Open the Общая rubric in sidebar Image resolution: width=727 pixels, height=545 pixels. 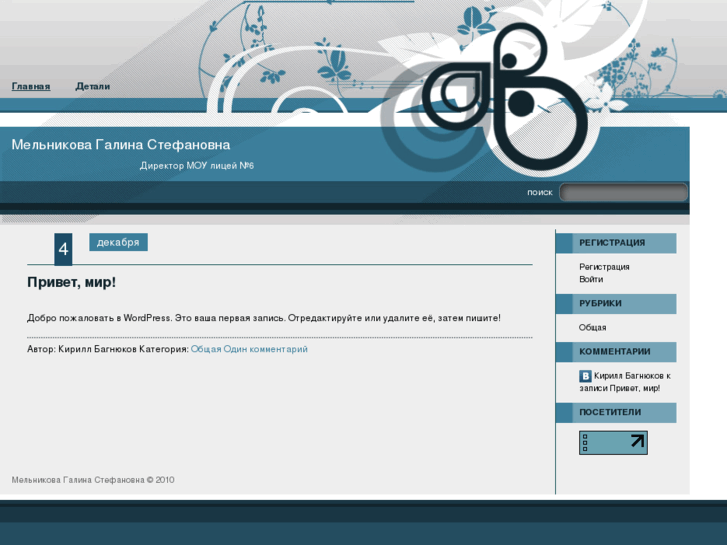592,327
